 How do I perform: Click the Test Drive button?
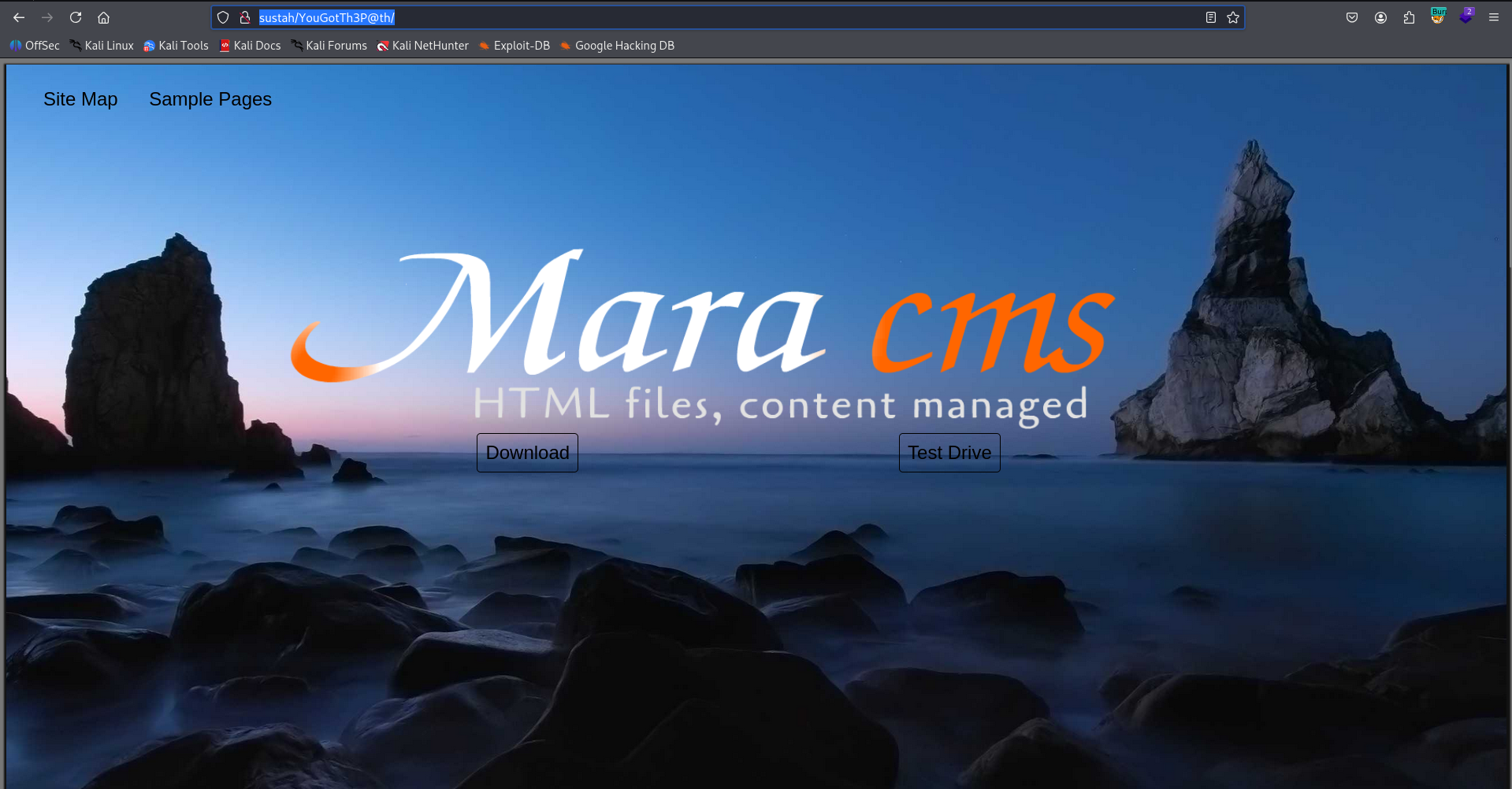(x=949, y=452)
